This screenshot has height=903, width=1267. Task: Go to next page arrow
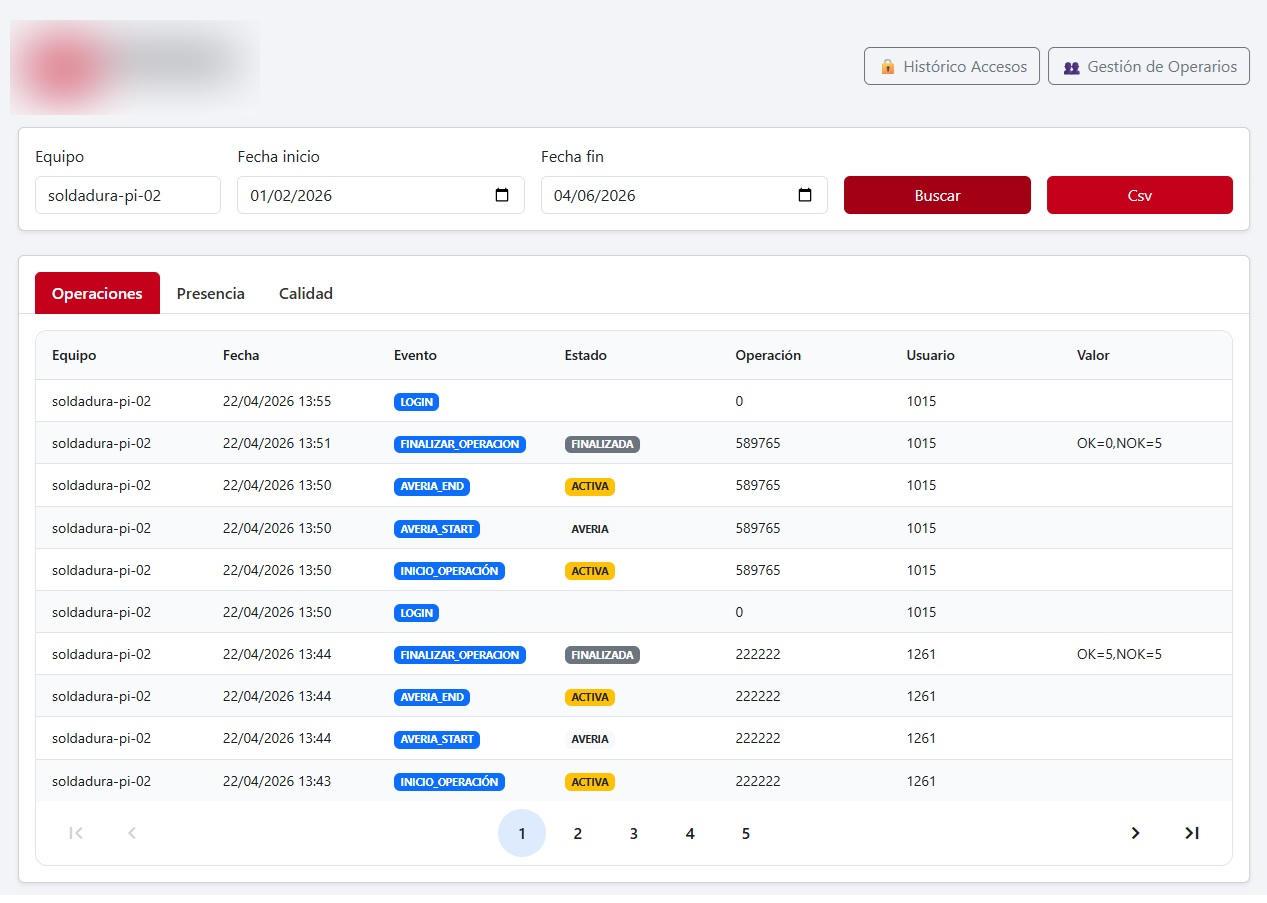1135,833
